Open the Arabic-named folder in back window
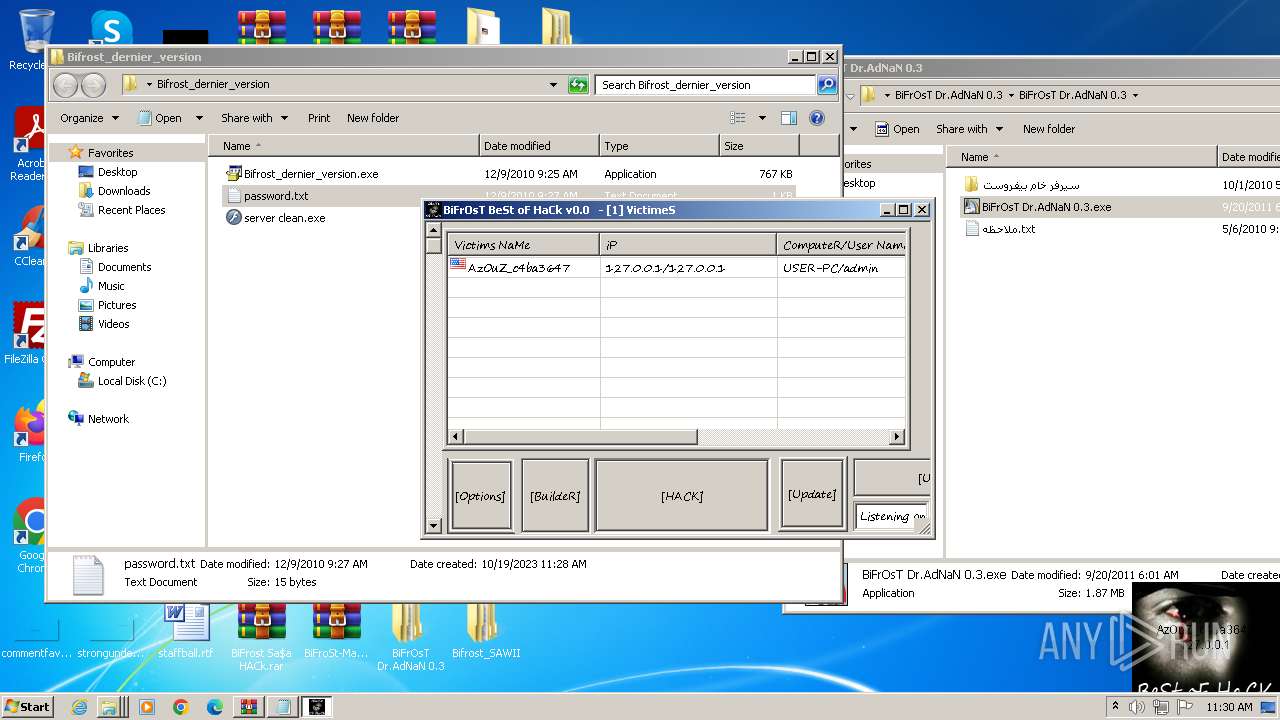This screenshot has width=1280, height=720. tap(1022, 185)
